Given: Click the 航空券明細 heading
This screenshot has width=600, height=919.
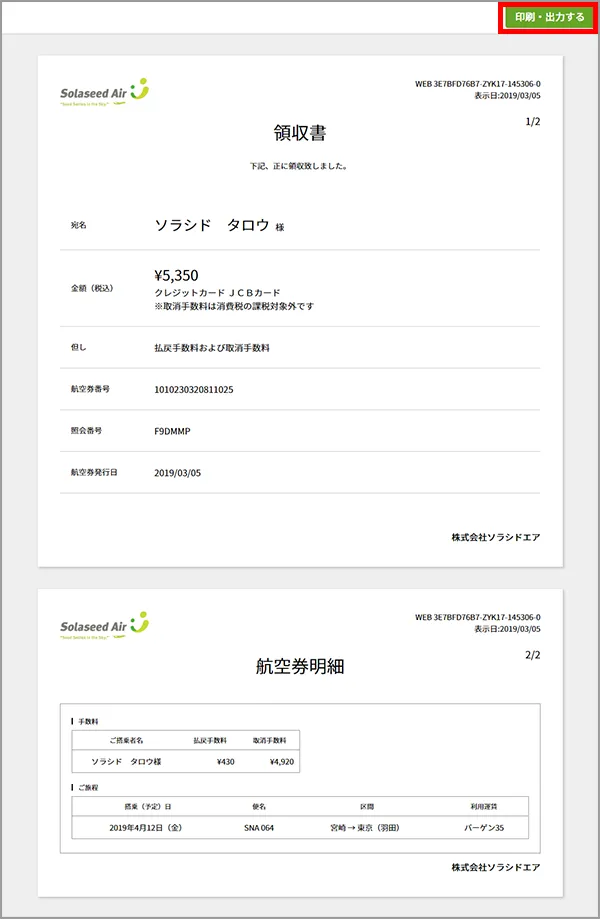Looking at the screenshot, I should [300, 666].
